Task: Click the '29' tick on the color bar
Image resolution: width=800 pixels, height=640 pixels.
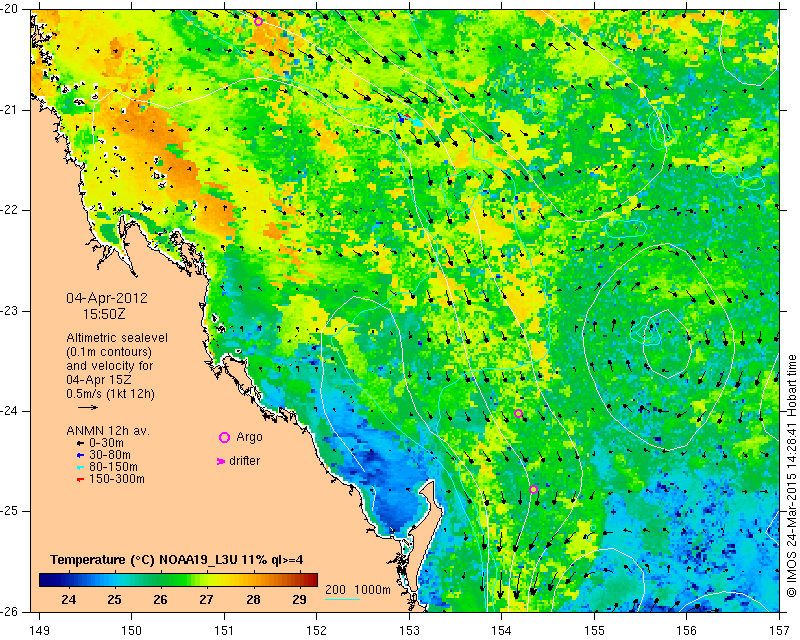Action: coord(299,599)
